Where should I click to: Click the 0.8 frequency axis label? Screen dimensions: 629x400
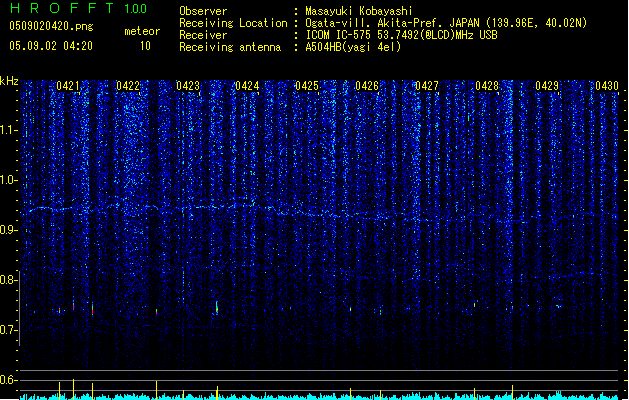(9, 280)
